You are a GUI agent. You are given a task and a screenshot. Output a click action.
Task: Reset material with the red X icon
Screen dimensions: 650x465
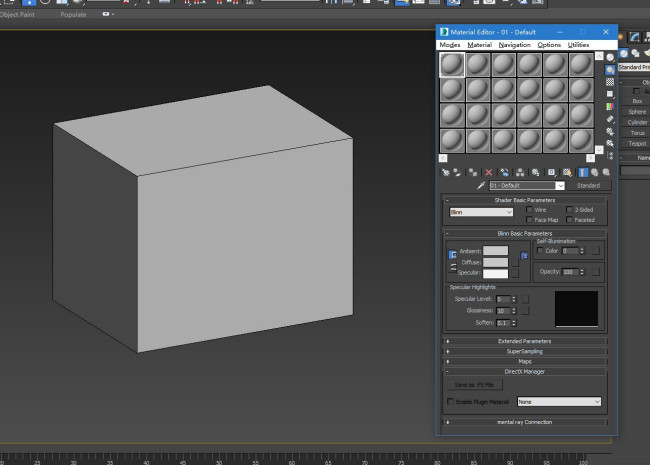(489, 172)
